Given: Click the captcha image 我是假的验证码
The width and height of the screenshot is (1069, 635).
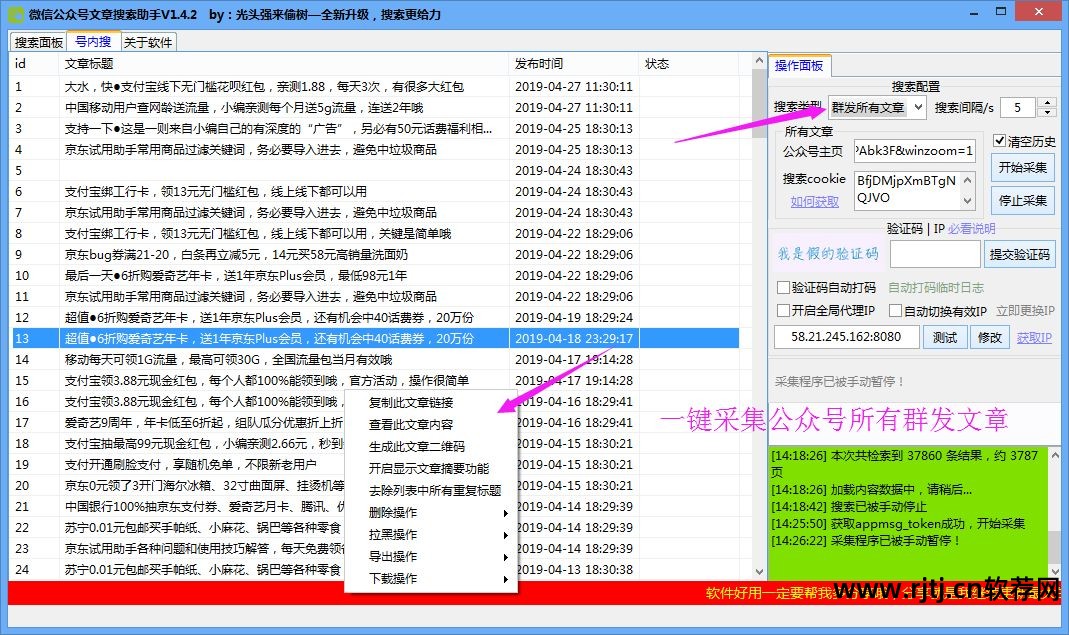Looking at the screenshot, I should click(x=828, y=254).
